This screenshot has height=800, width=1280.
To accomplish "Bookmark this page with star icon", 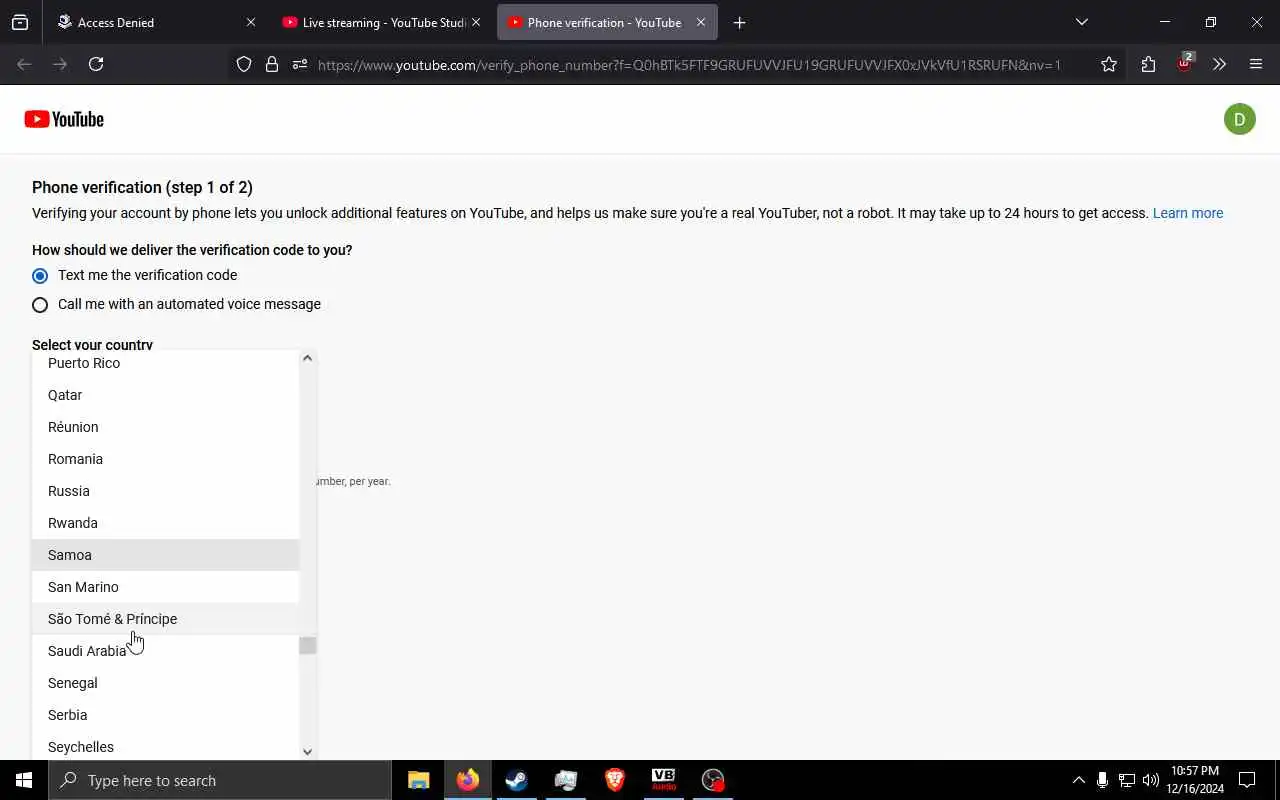I will click(1109, 64).
